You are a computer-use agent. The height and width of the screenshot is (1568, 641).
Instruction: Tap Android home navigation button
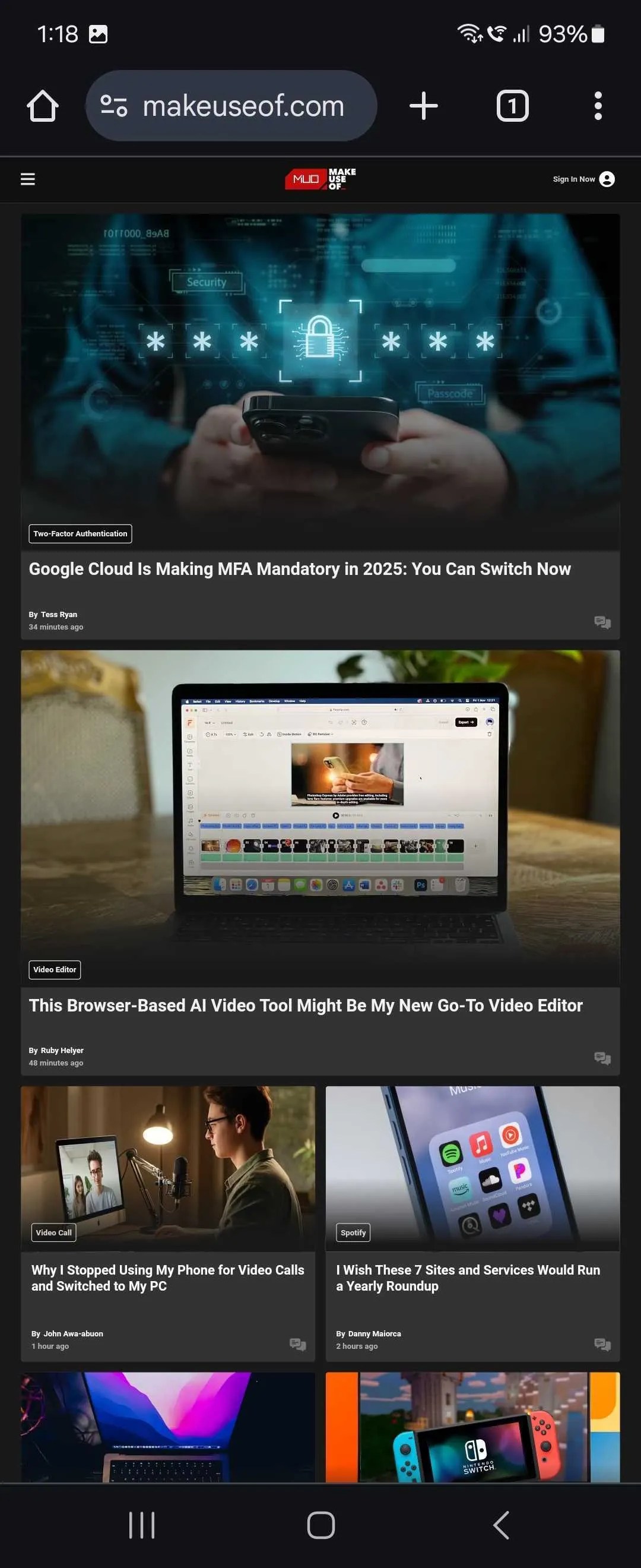320,1525
